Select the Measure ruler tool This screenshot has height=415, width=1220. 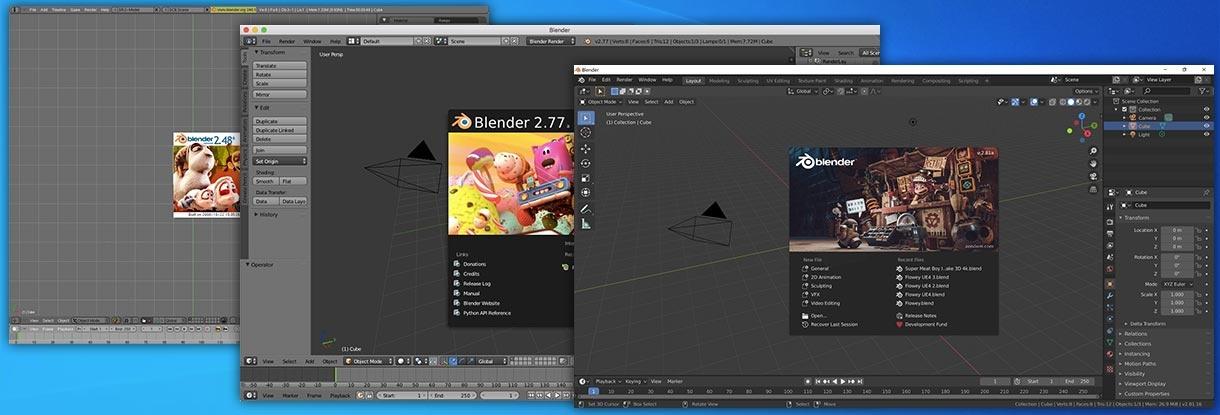coord(586,223)
